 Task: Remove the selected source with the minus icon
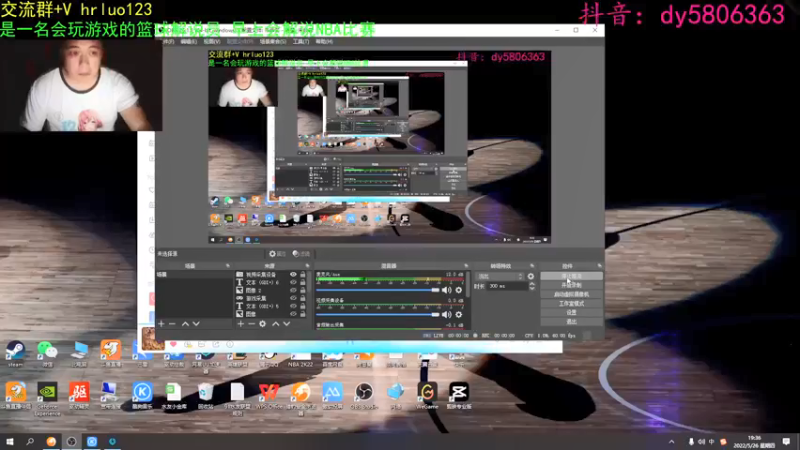click(x=251, y=324)
